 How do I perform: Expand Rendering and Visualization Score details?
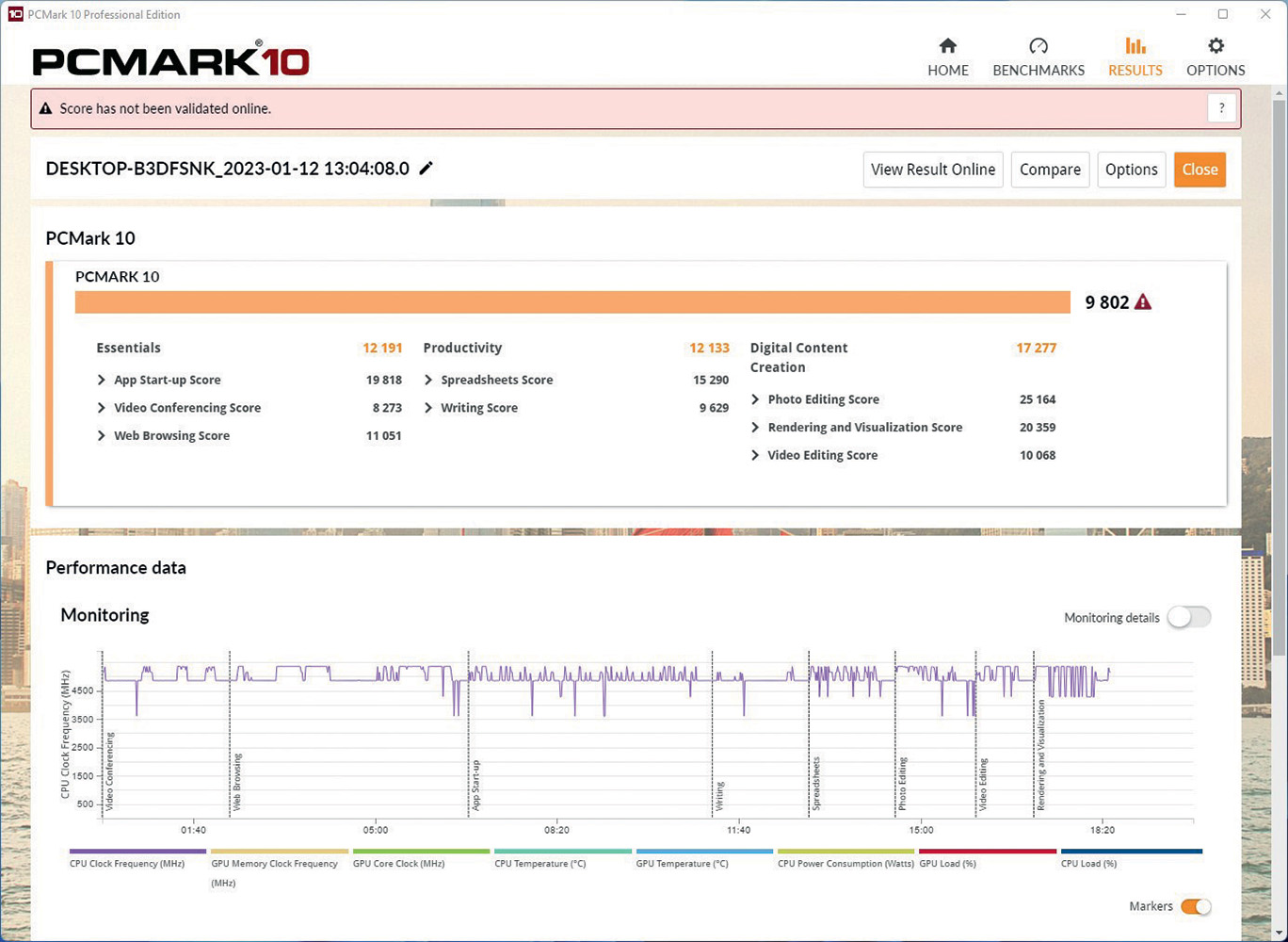click(755, 427)
